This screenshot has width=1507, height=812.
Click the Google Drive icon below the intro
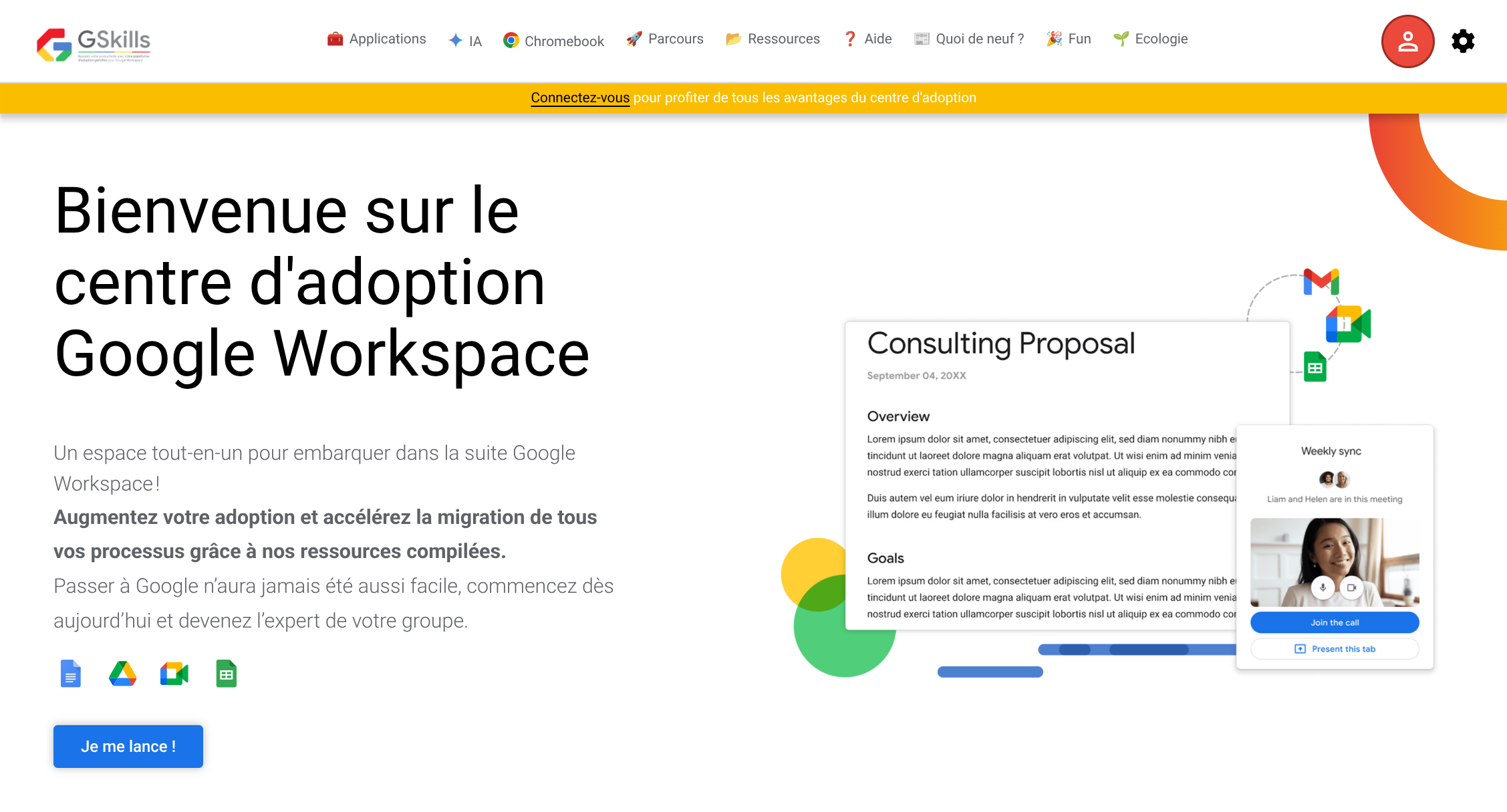click(x=122, y=674)
